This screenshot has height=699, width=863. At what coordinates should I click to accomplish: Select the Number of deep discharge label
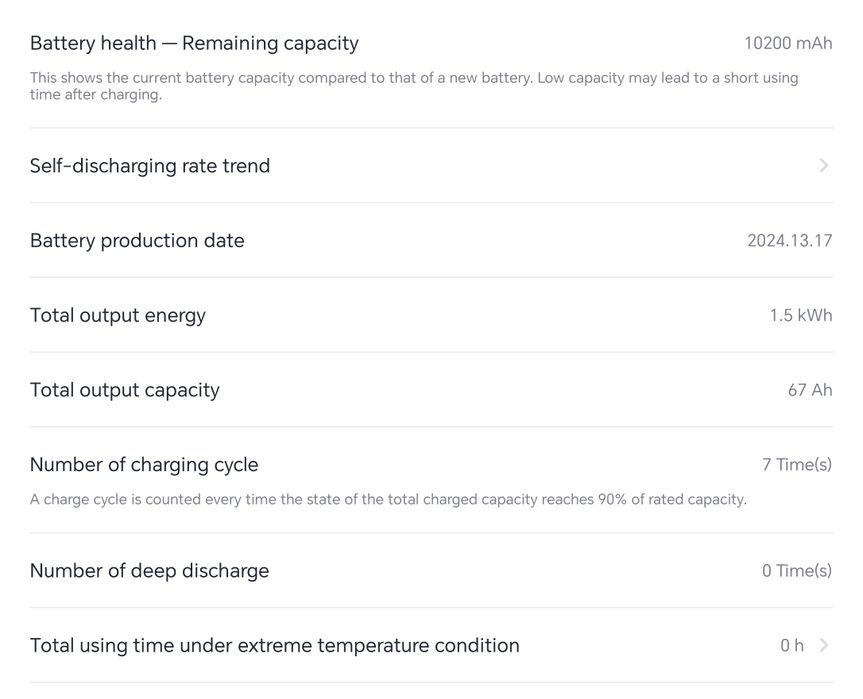pyautogui.click(x=149, y=571)
